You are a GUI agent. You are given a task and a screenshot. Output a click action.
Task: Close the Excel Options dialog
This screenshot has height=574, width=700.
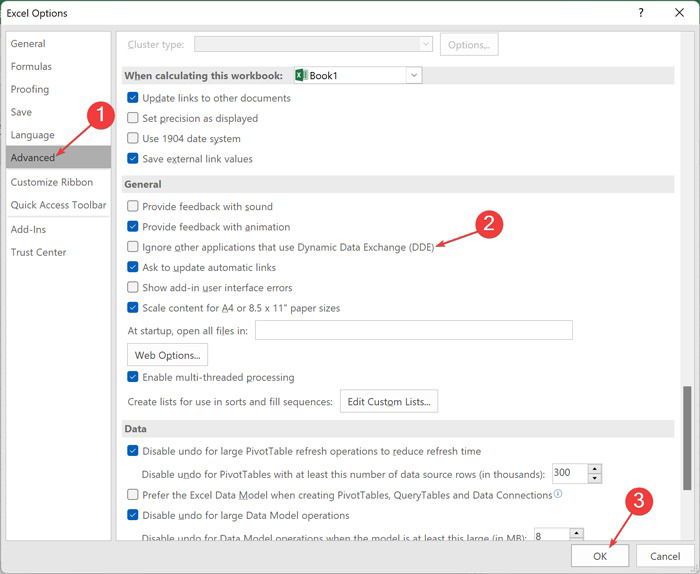tap(679, 12)
